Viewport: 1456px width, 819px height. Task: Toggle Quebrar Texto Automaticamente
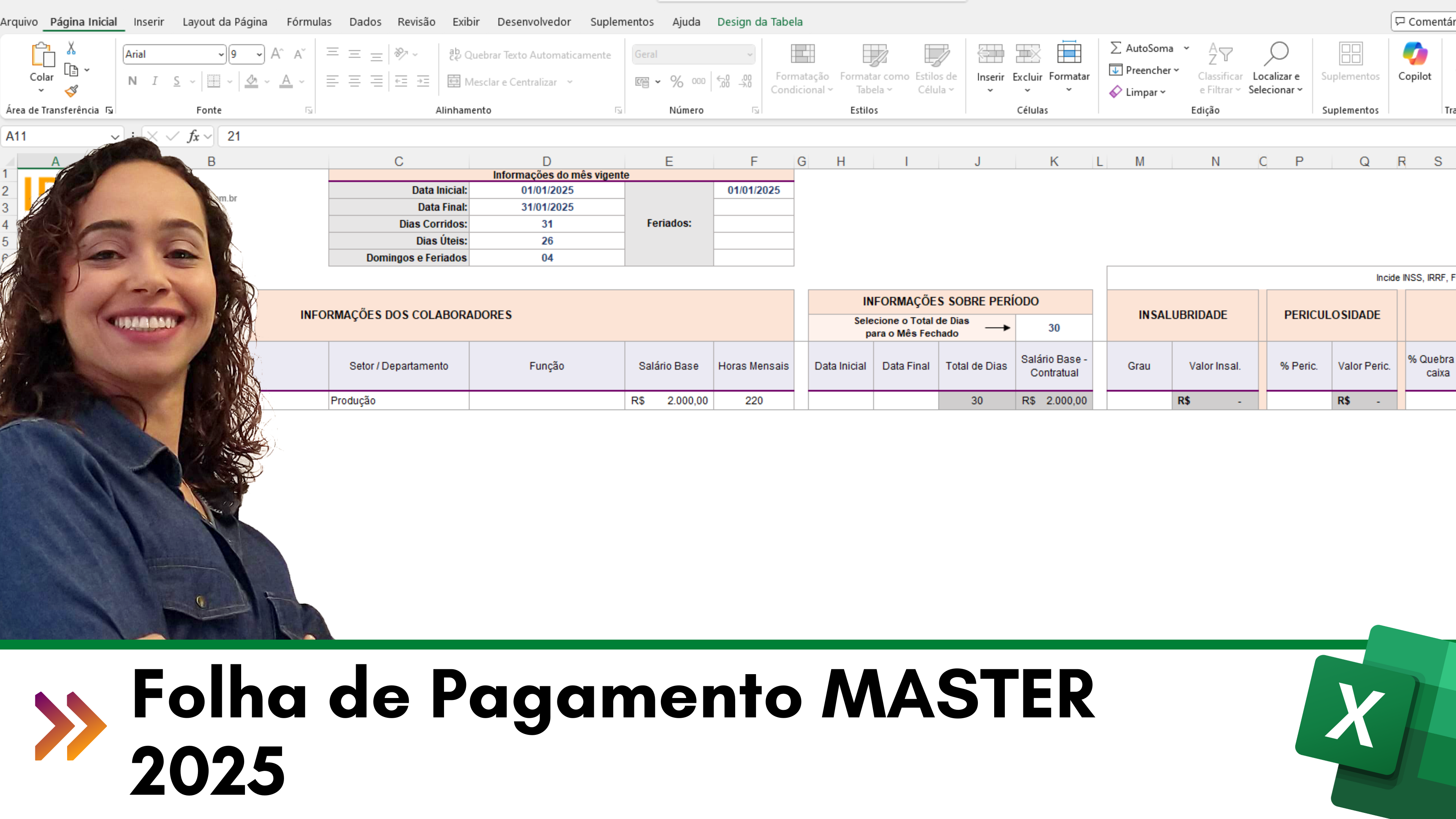530,55
